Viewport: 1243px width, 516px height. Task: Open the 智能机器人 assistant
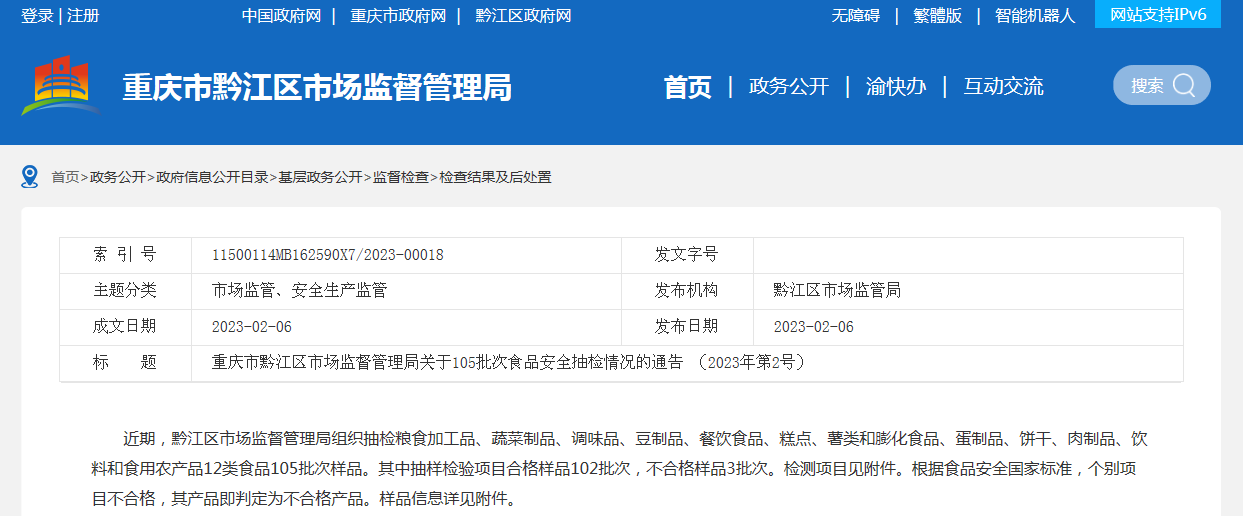(x=1035, y=16)
